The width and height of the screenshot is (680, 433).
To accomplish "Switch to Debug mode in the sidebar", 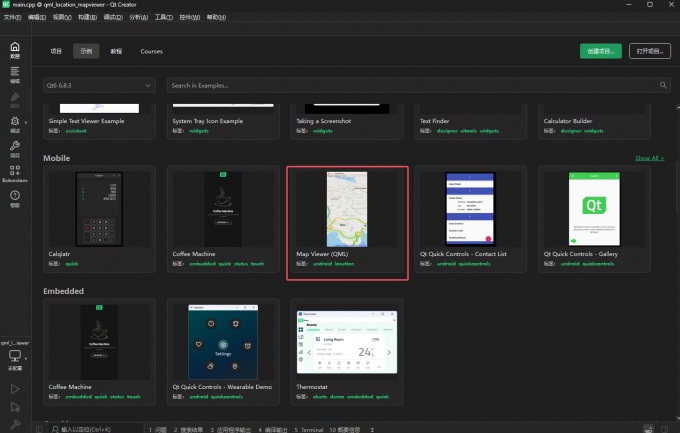I will [14, 122].
